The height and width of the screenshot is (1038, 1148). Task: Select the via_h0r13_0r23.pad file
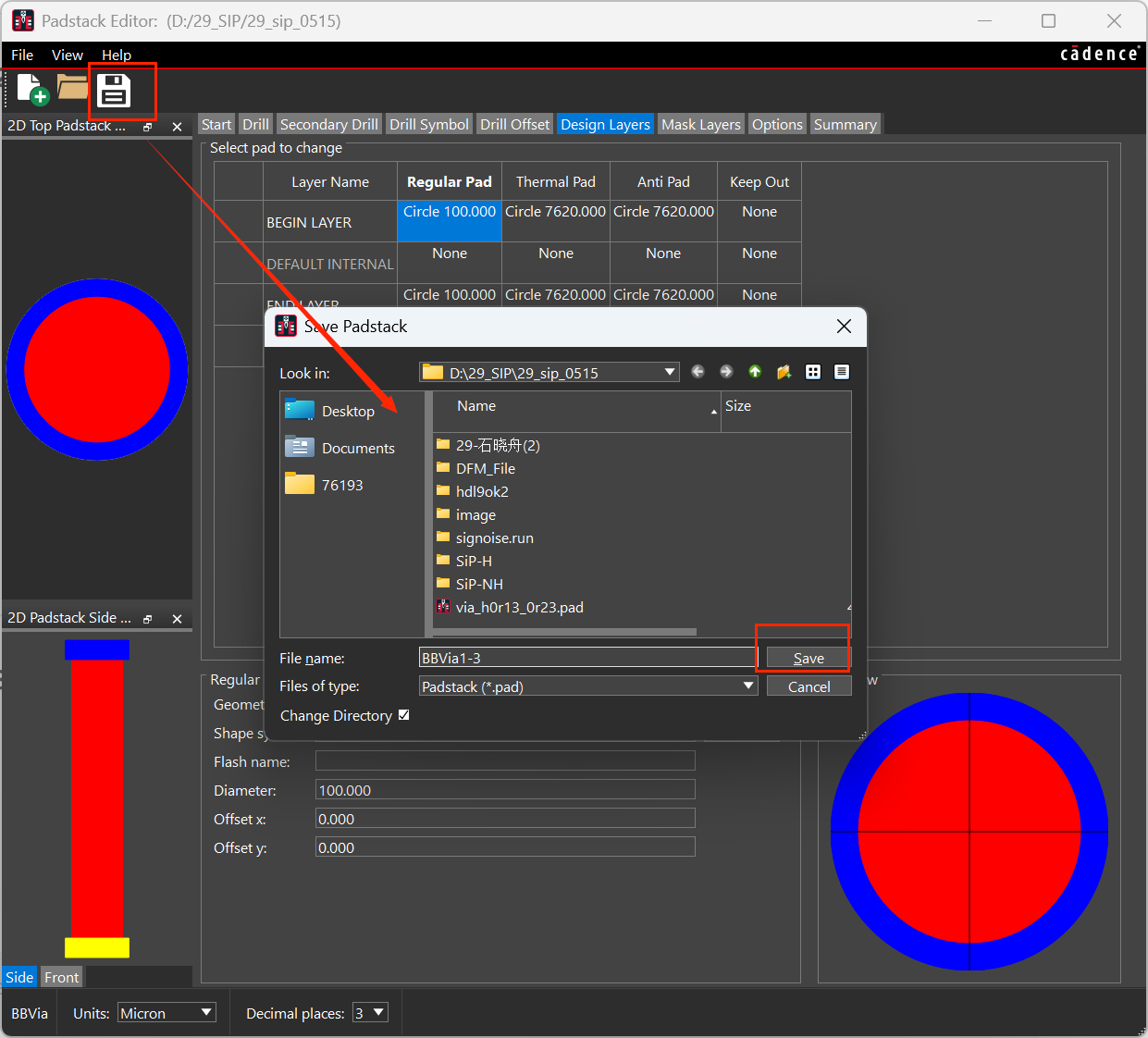[519, 607]
